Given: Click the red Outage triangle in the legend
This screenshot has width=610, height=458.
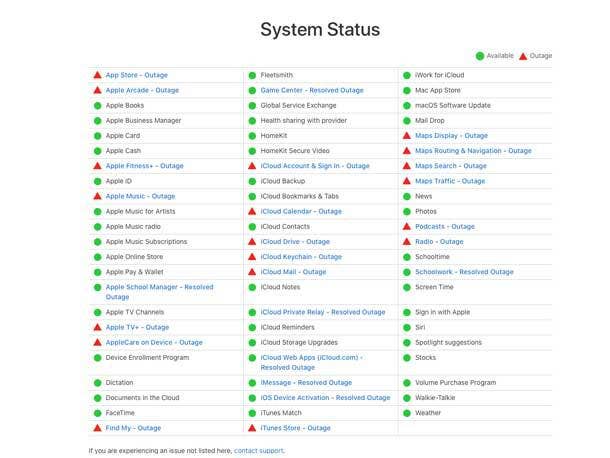Looking at the screenshot, I should pos(523,56).
